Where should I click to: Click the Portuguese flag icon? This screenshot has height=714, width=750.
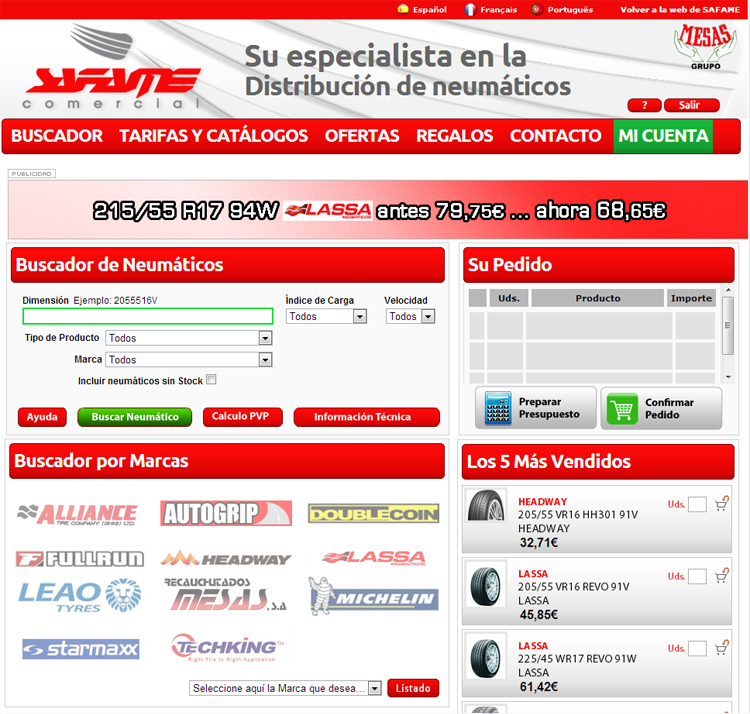point(537,9)
